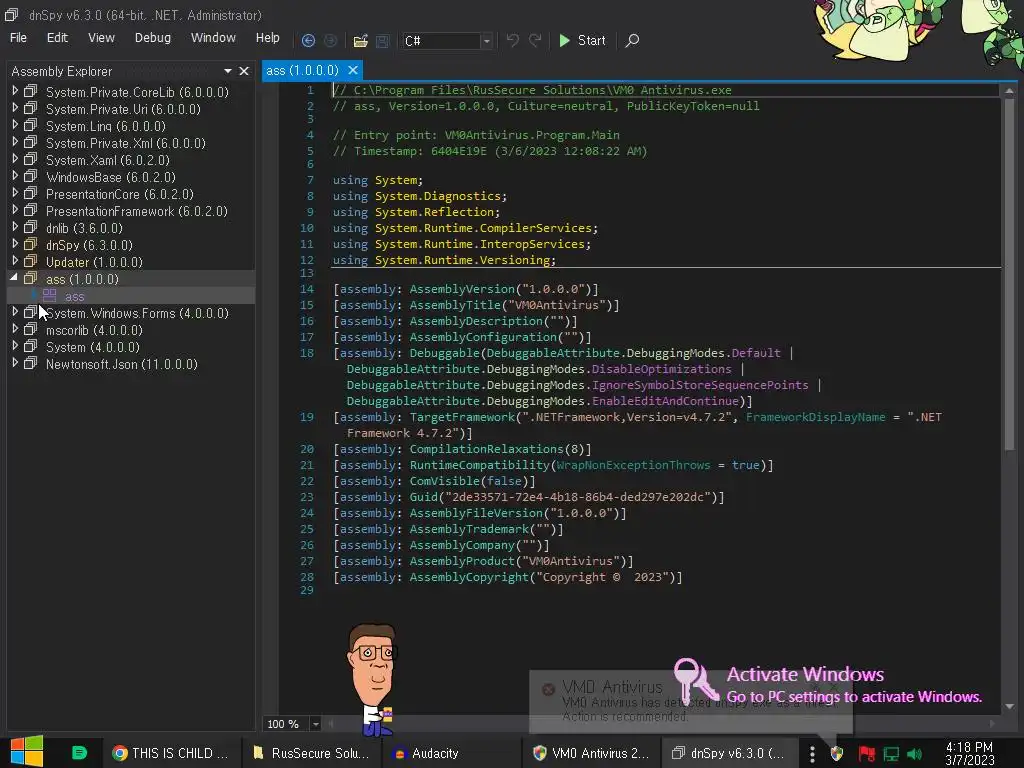Click System.Diagnostics namespace on line 8

pyautogui.click(x=438, y=196)
